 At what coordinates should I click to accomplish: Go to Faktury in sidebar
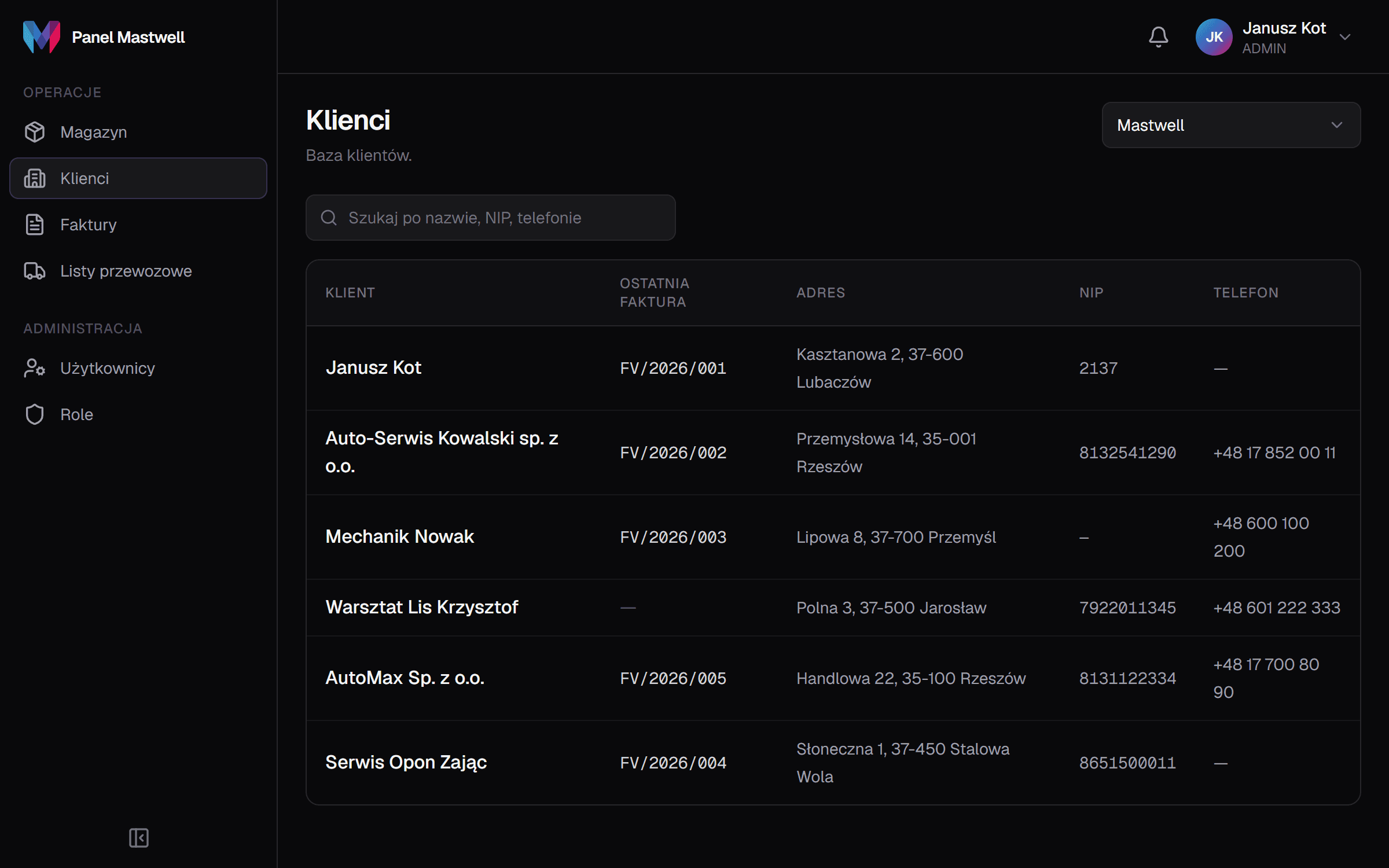[x=138, y=225]
